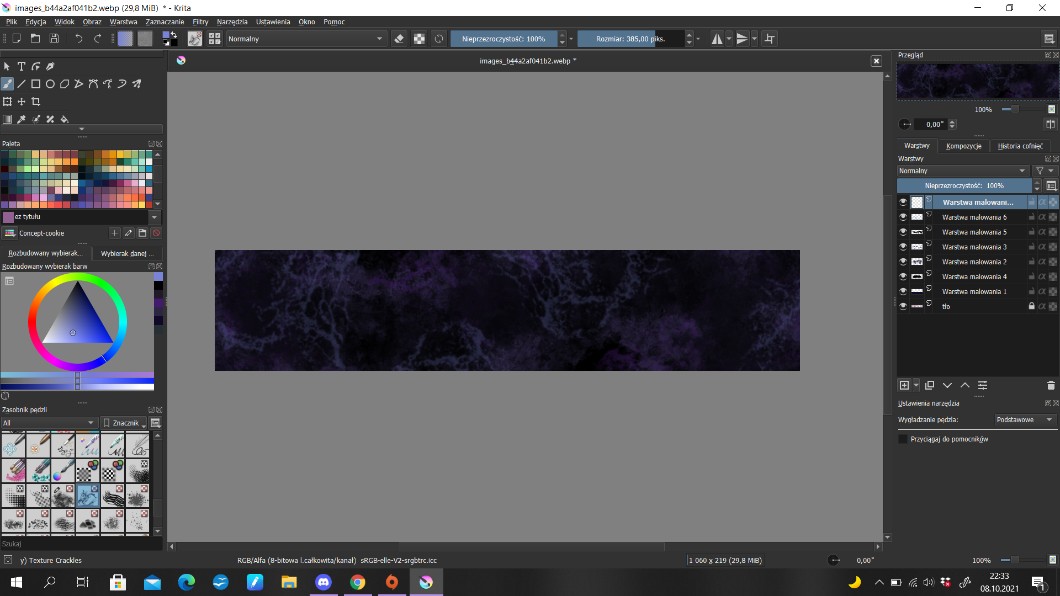Select the Text tool in the toolbox
Screen dimensions: 1060x596
point(21,67)
